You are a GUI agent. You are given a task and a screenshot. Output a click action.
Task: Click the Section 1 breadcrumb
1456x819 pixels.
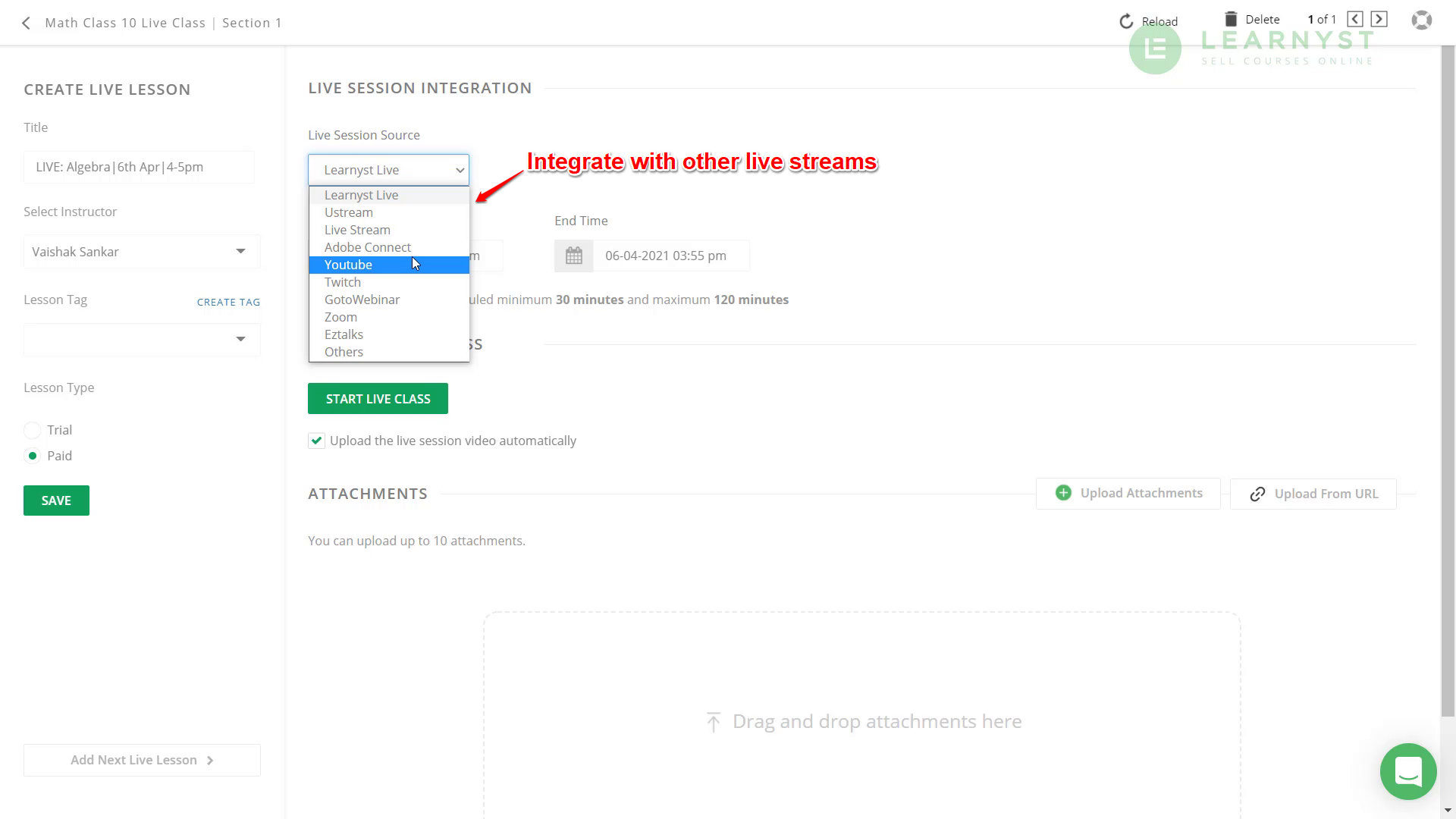(252, 23)
